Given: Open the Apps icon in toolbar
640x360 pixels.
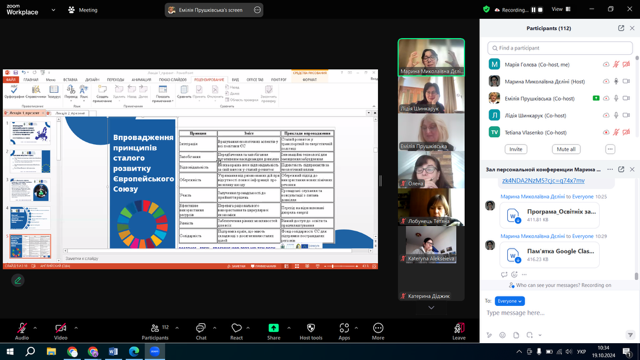Looking at the screenshot, I should pyautogui.click(x=344, y=328).
